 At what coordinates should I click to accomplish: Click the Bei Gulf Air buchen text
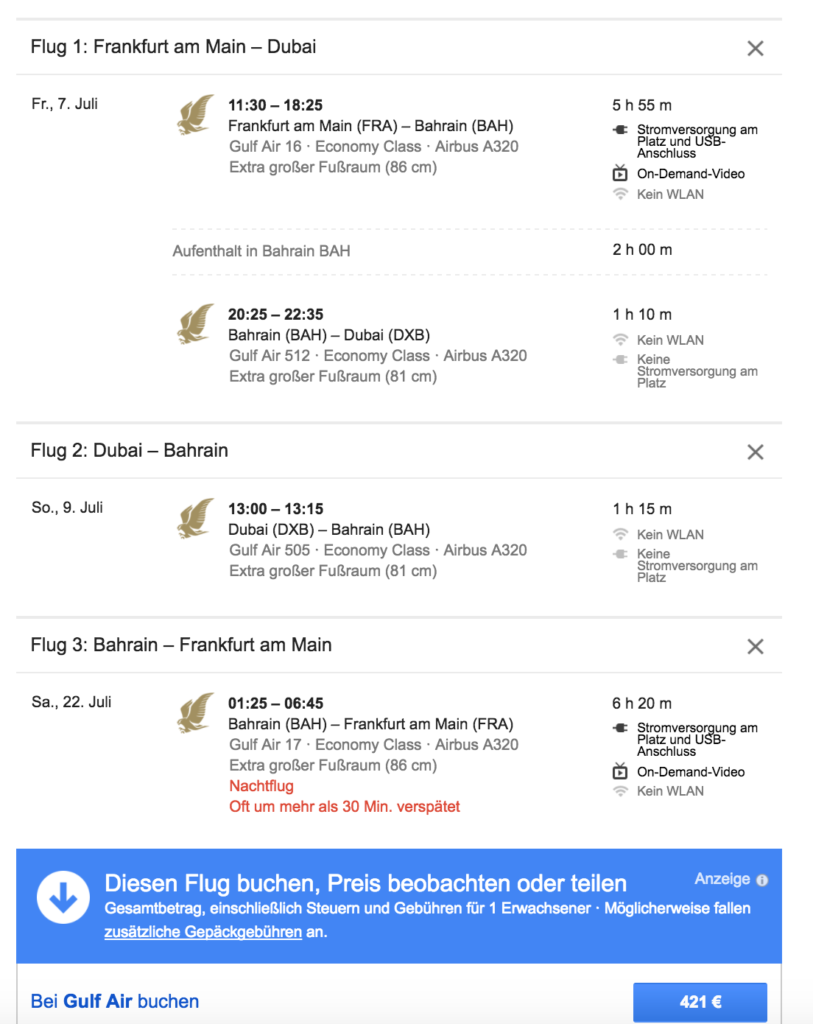115,1001
